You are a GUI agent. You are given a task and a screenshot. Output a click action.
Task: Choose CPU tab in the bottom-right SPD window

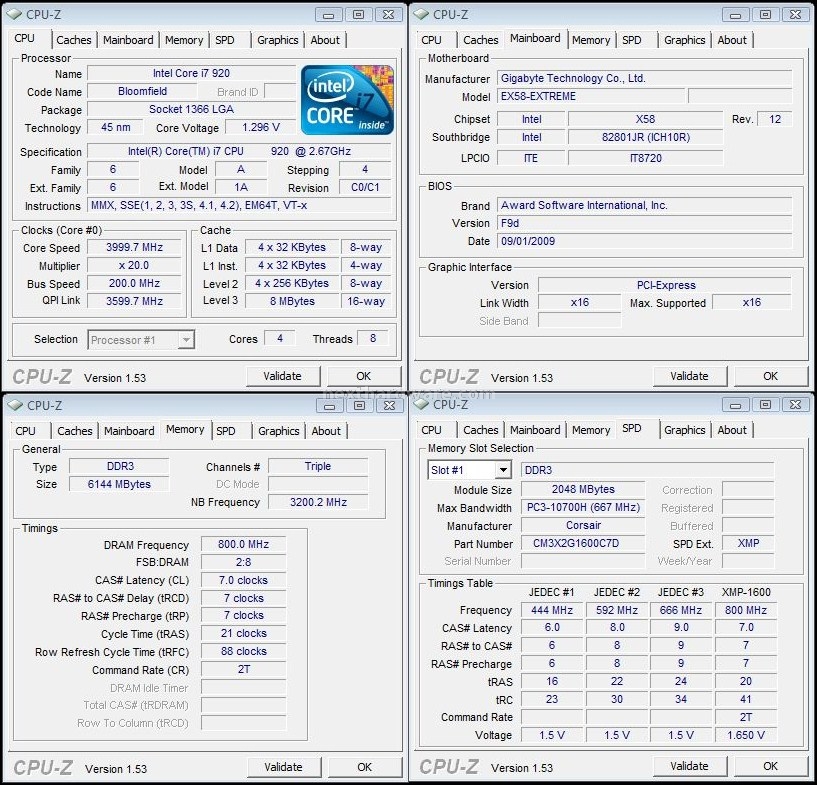pyautogui.click(x=431, y=430)
